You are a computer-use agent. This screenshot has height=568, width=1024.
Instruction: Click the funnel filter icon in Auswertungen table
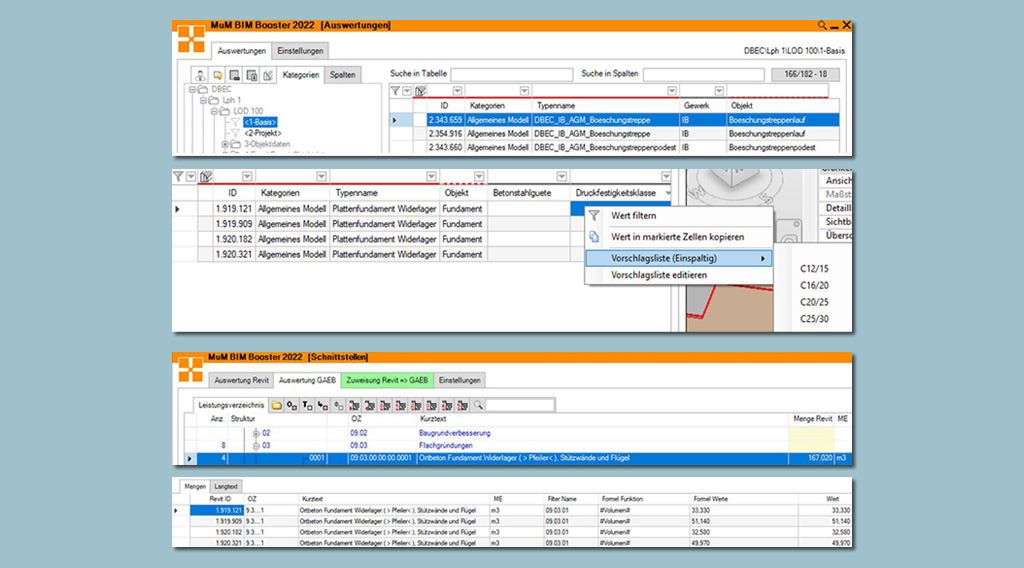click(x=395, y=91)
